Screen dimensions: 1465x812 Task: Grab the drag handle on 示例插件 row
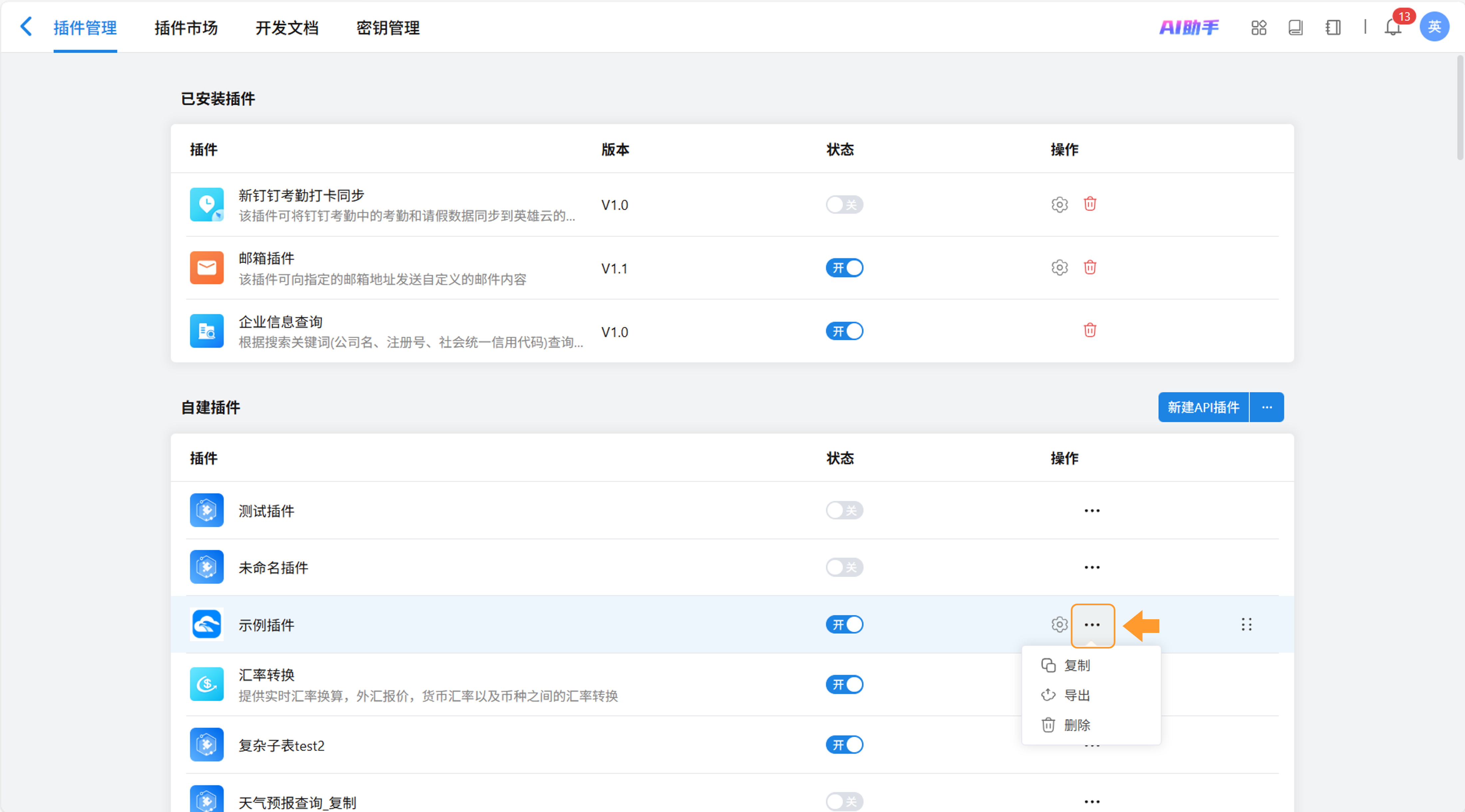tap(1246, 624)
